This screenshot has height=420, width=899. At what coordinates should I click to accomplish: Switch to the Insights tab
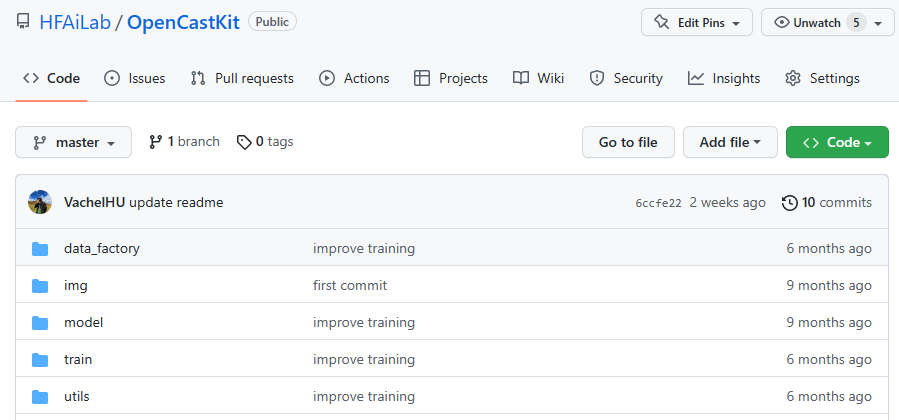[724, 78]
